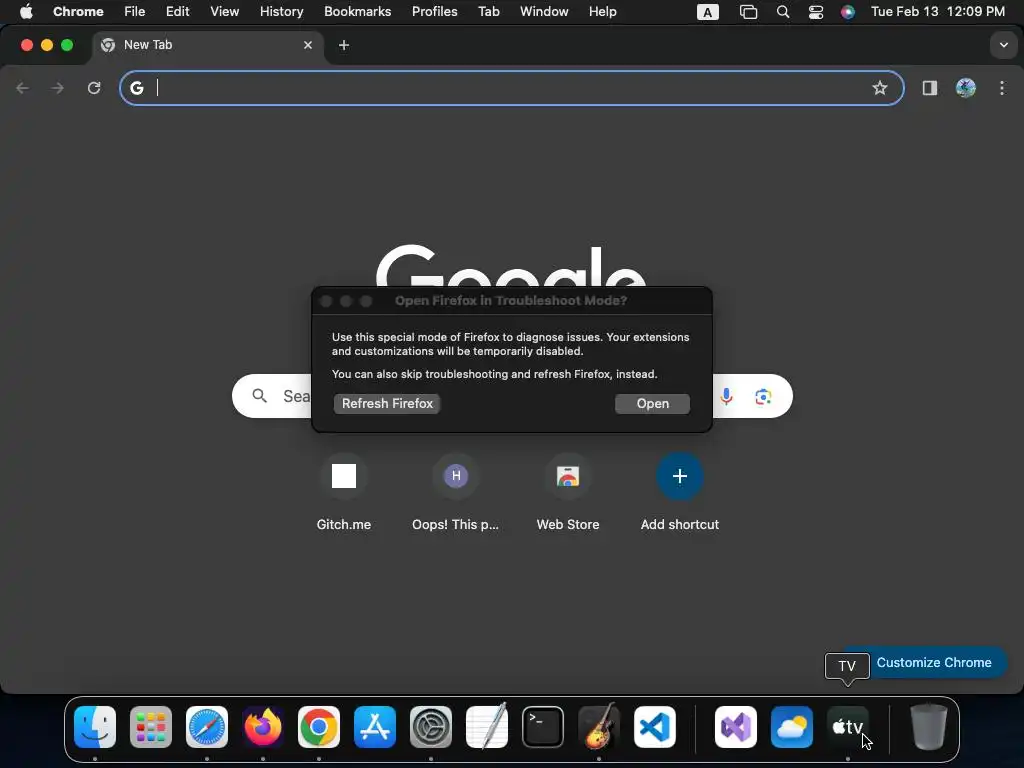Viewport: 1024px width, 768px height.
Task: Open the Apple menu
Action: pos(25,12)
